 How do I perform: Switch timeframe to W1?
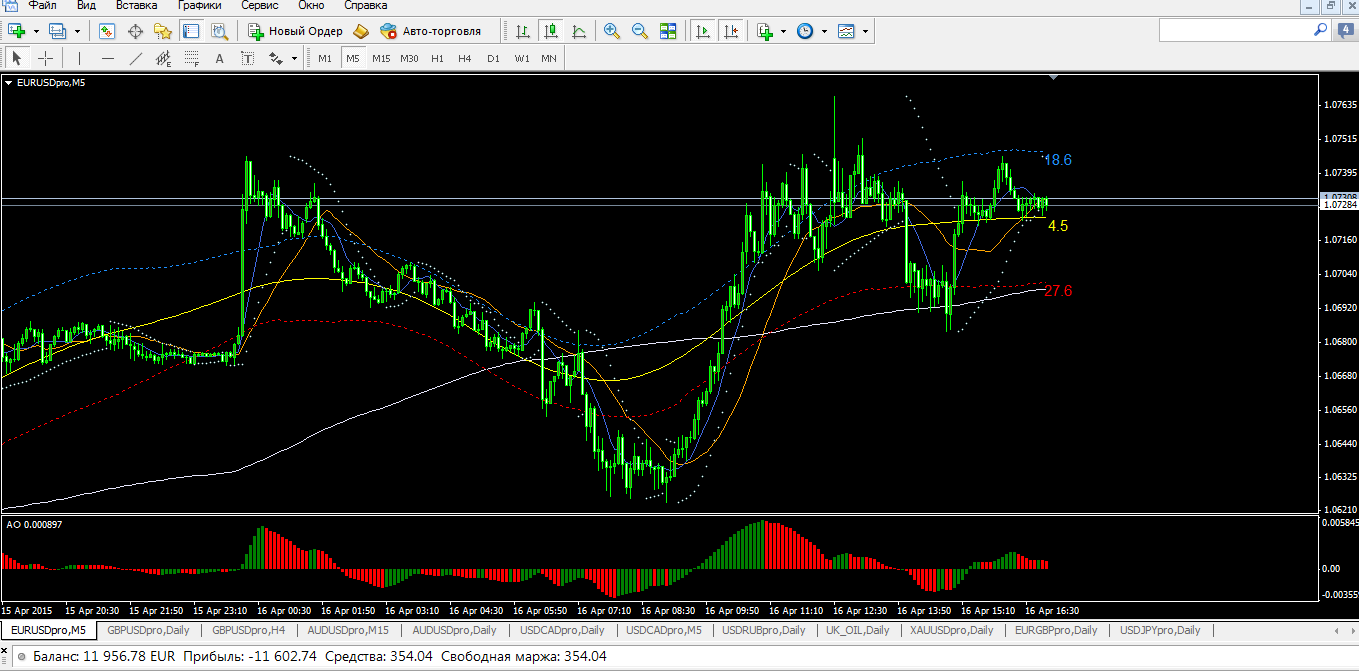(x=522, y=58)
